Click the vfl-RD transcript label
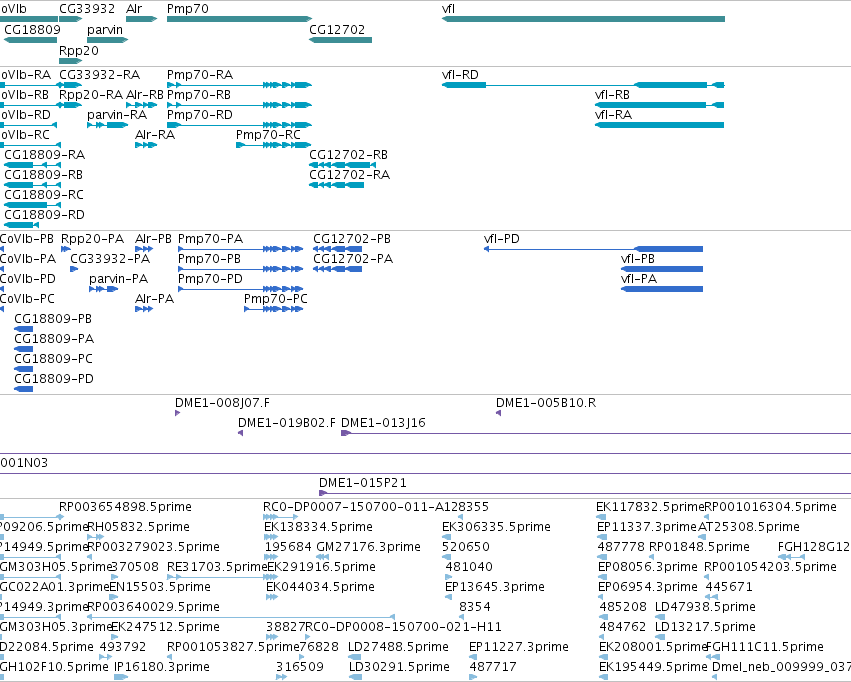Image resolution: width=851 pixels, height=682 pixels. pyautogui.click(x=460, y=75)
